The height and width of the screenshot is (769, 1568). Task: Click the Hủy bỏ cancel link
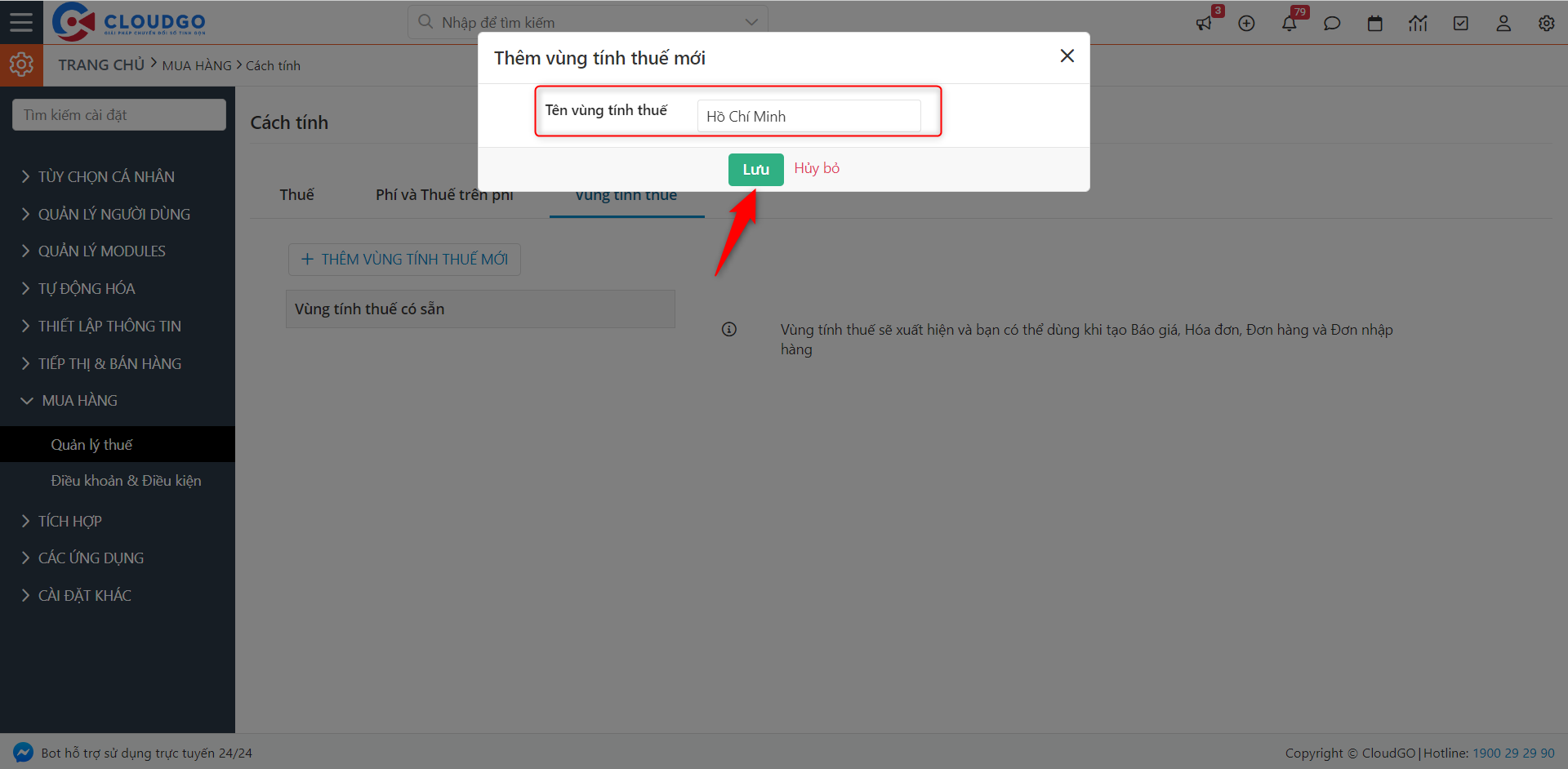click(x=817, y=168)
